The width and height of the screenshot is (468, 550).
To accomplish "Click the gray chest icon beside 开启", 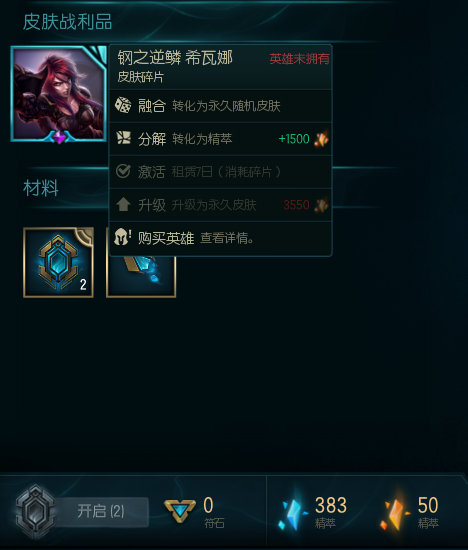I will coord(35,511).
